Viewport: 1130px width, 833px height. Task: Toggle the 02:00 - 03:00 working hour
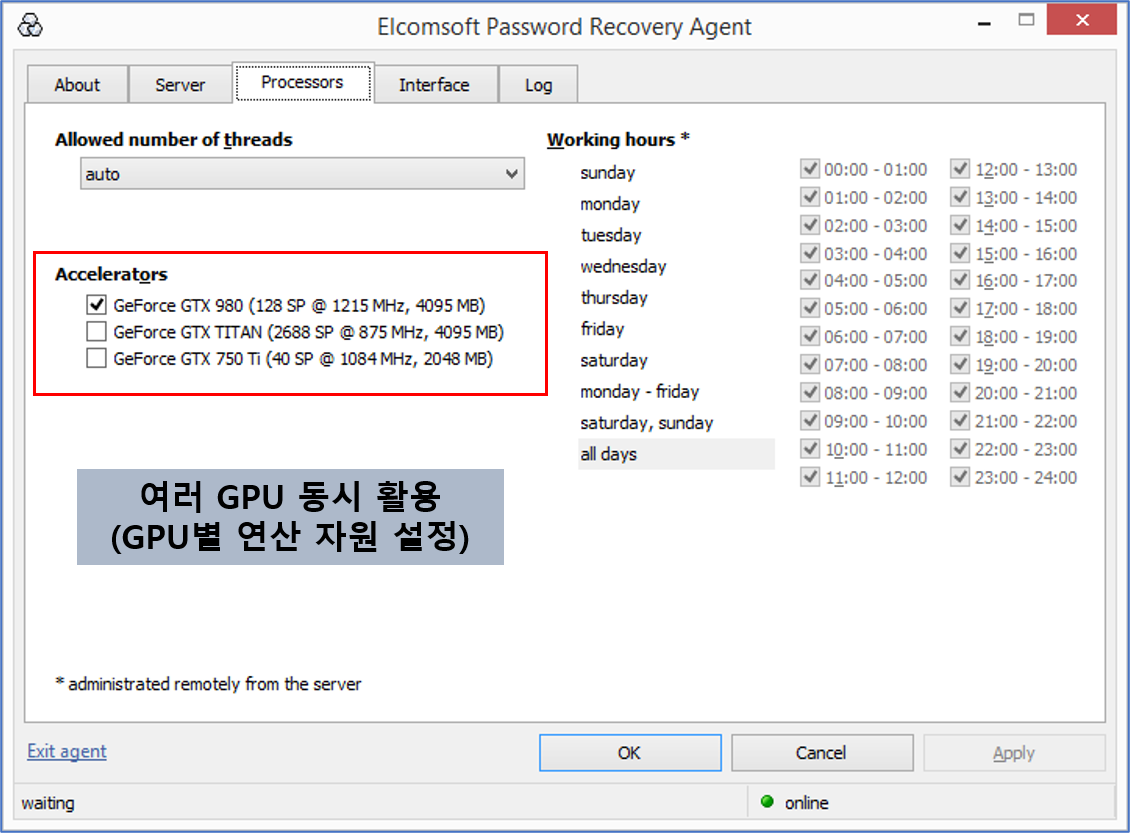(x=810, y=225)
